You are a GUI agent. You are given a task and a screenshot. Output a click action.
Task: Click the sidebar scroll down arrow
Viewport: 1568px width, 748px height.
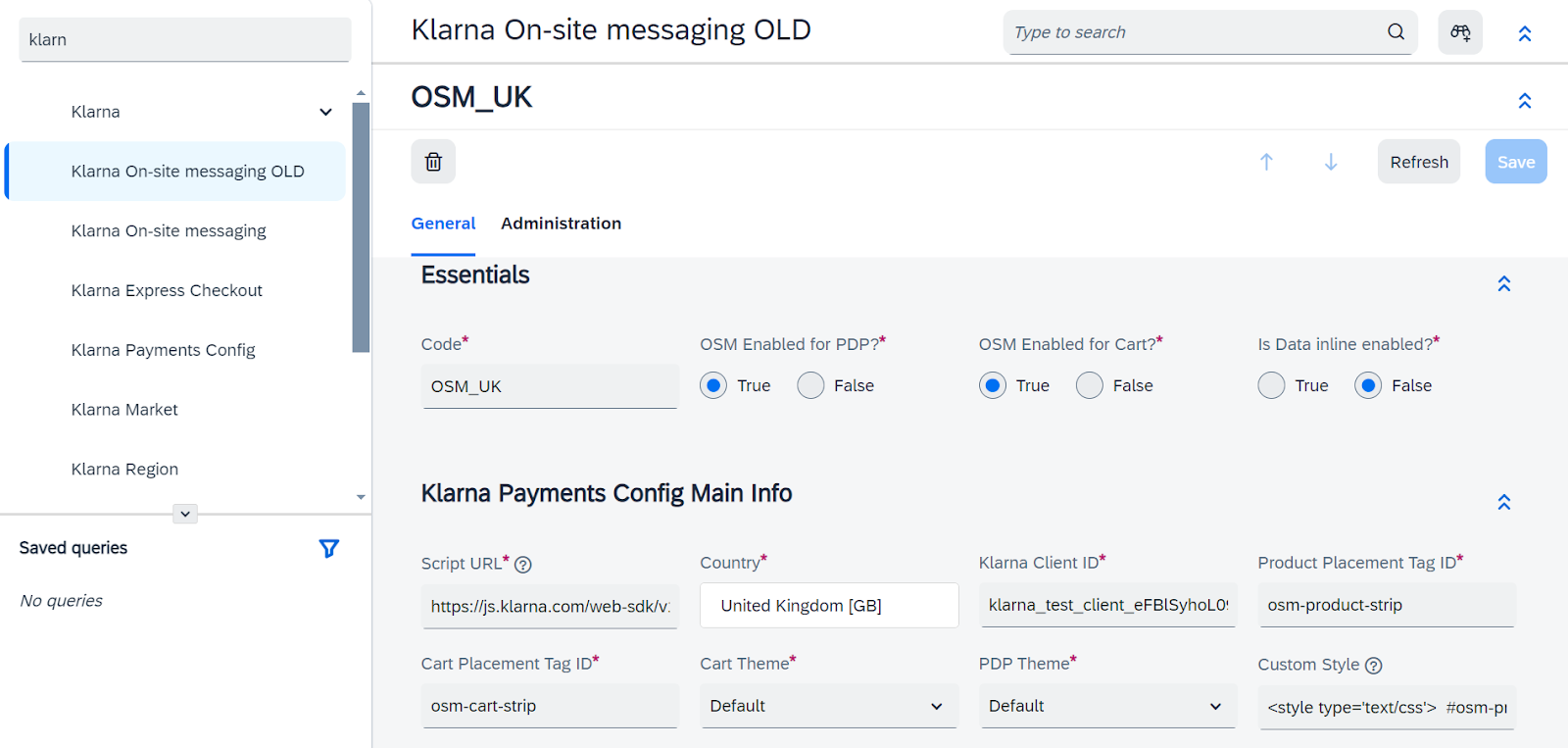point(361,497)
